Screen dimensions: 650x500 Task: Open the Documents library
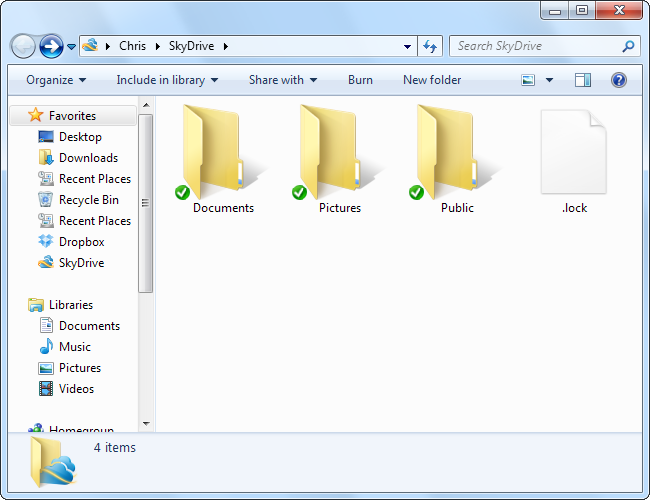click(89, 326)
